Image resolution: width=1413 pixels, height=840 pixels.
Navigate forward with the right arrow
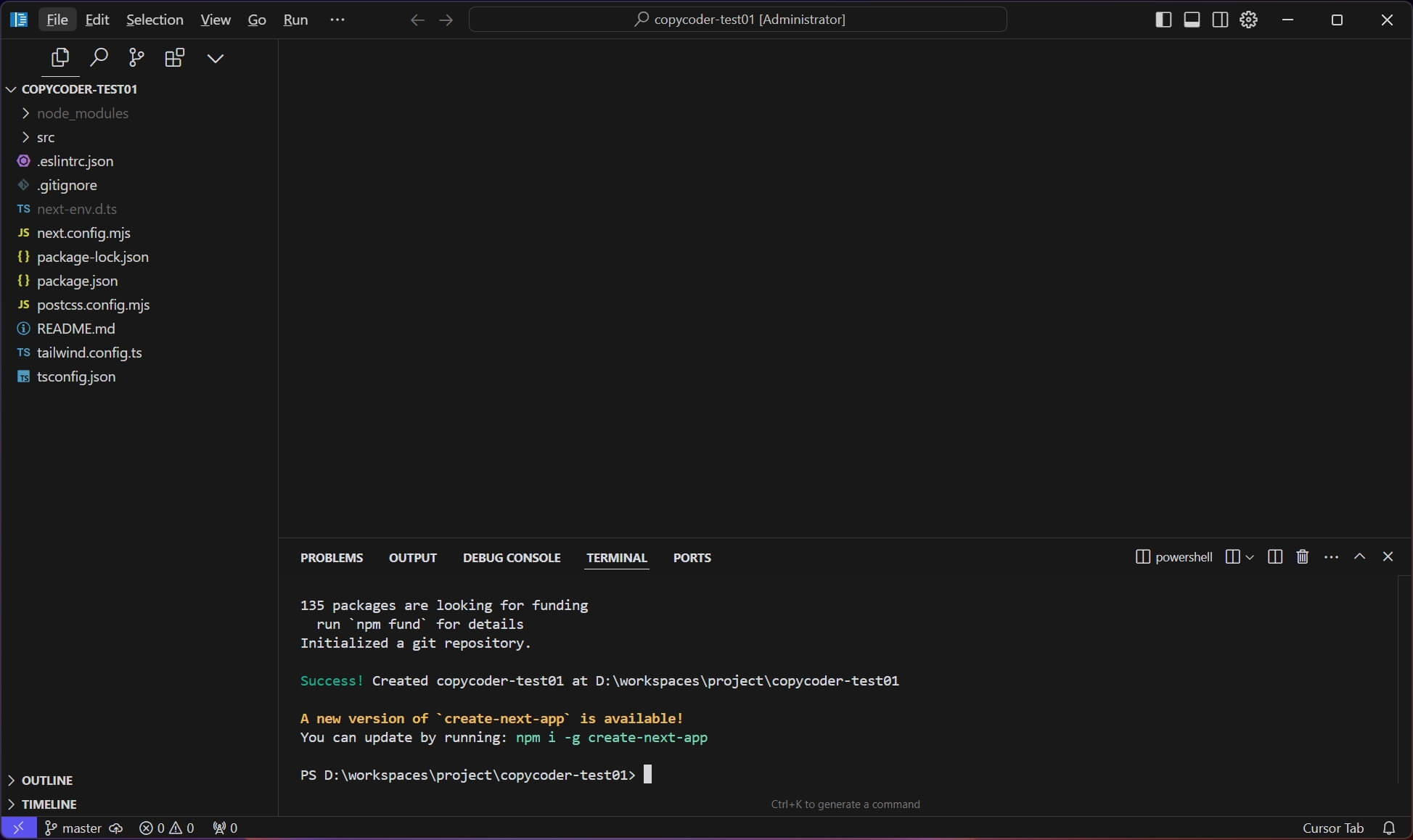[446, 20]
